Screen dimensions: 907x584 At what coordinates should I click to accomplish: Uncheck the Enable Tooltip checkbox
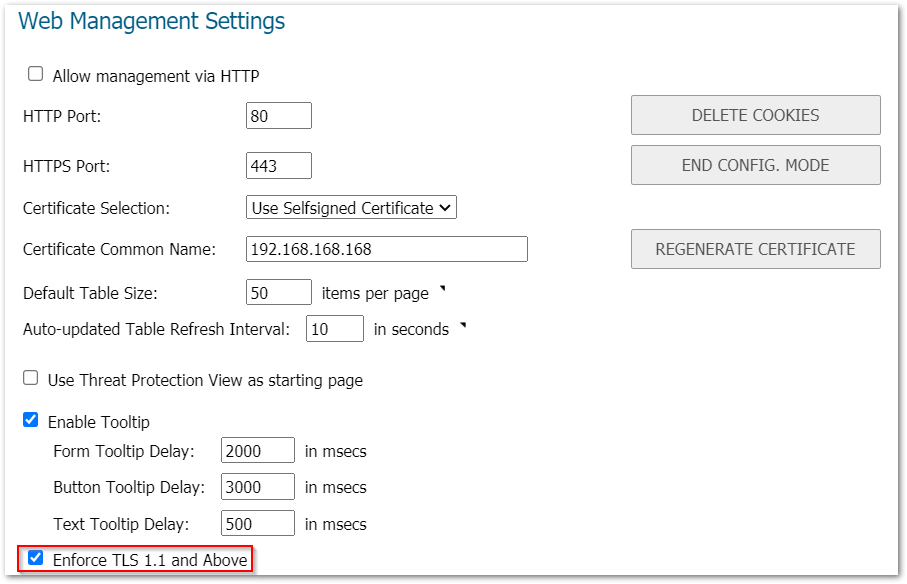pos(31,421)
